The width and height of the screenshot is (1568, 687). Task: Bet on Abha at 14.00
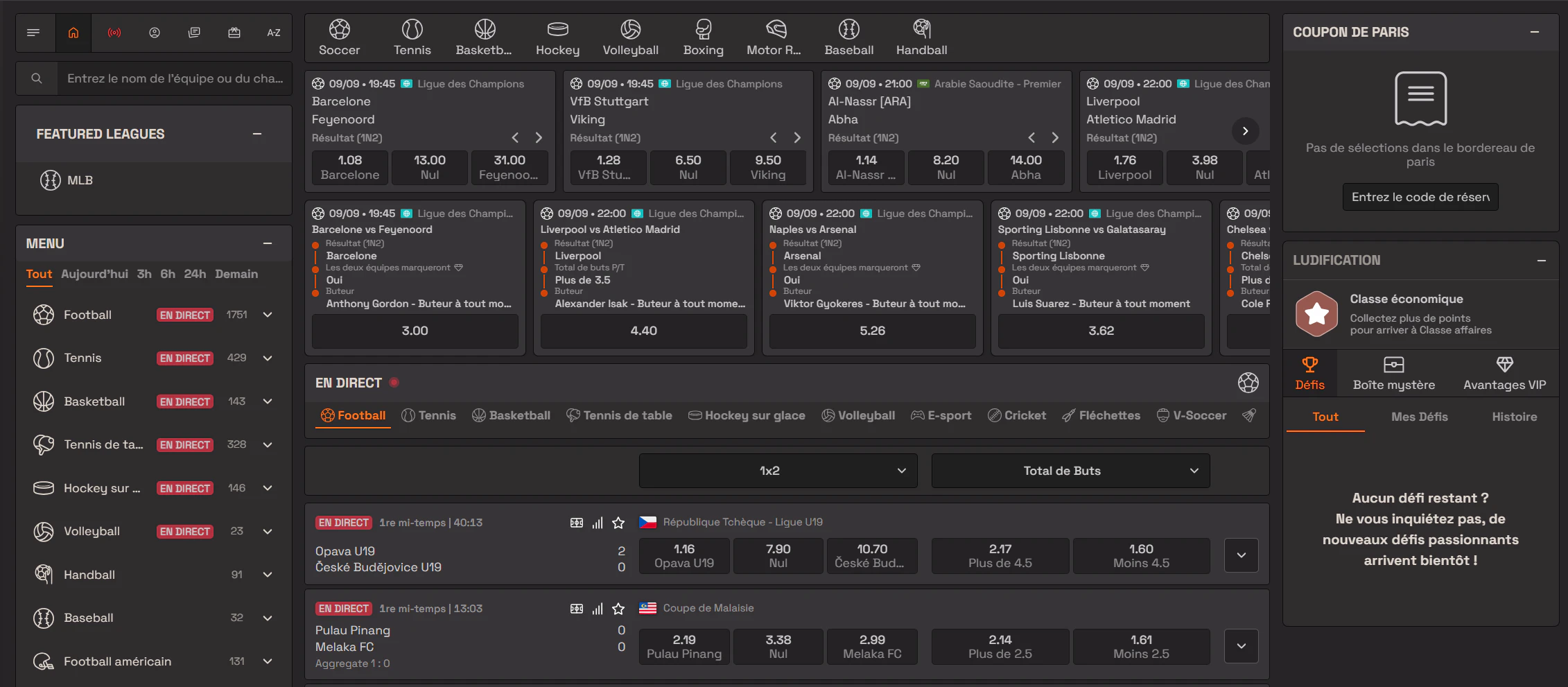[1026, 168]
